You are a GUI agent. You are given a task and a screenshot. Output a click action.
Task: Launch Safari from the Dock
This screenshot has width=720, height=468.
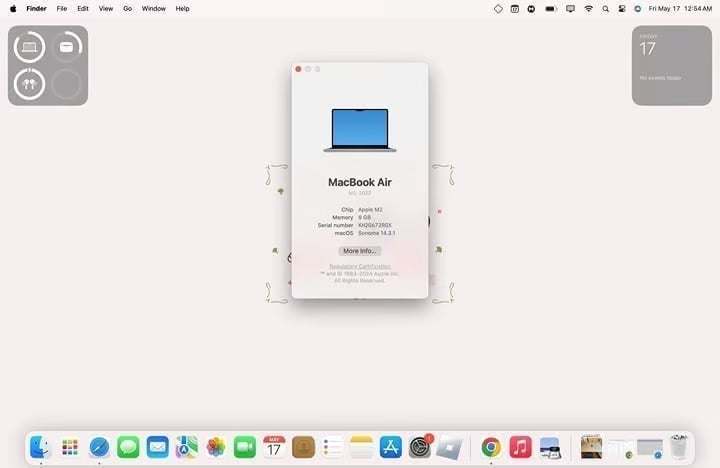(x=99, y=447)
